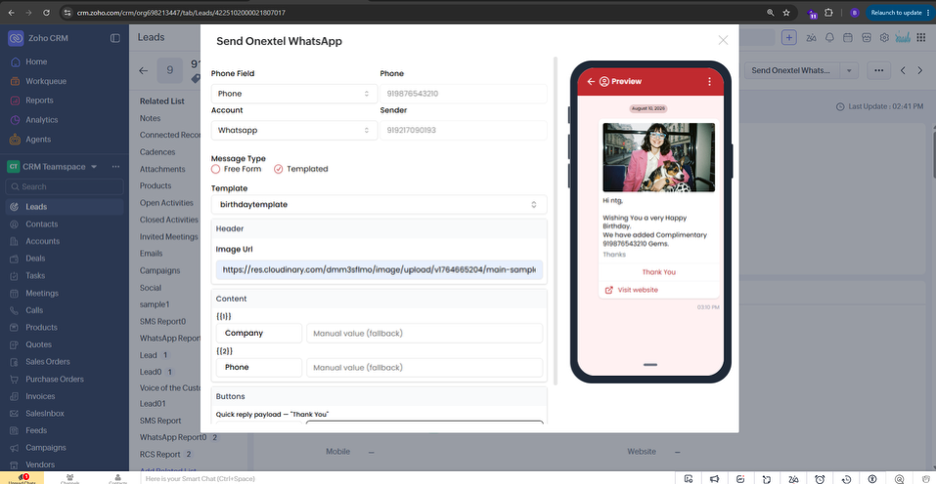The image size is (936, 484).
Task: Click the alarm clock icon in bottom bar
Action: [820, 479]
